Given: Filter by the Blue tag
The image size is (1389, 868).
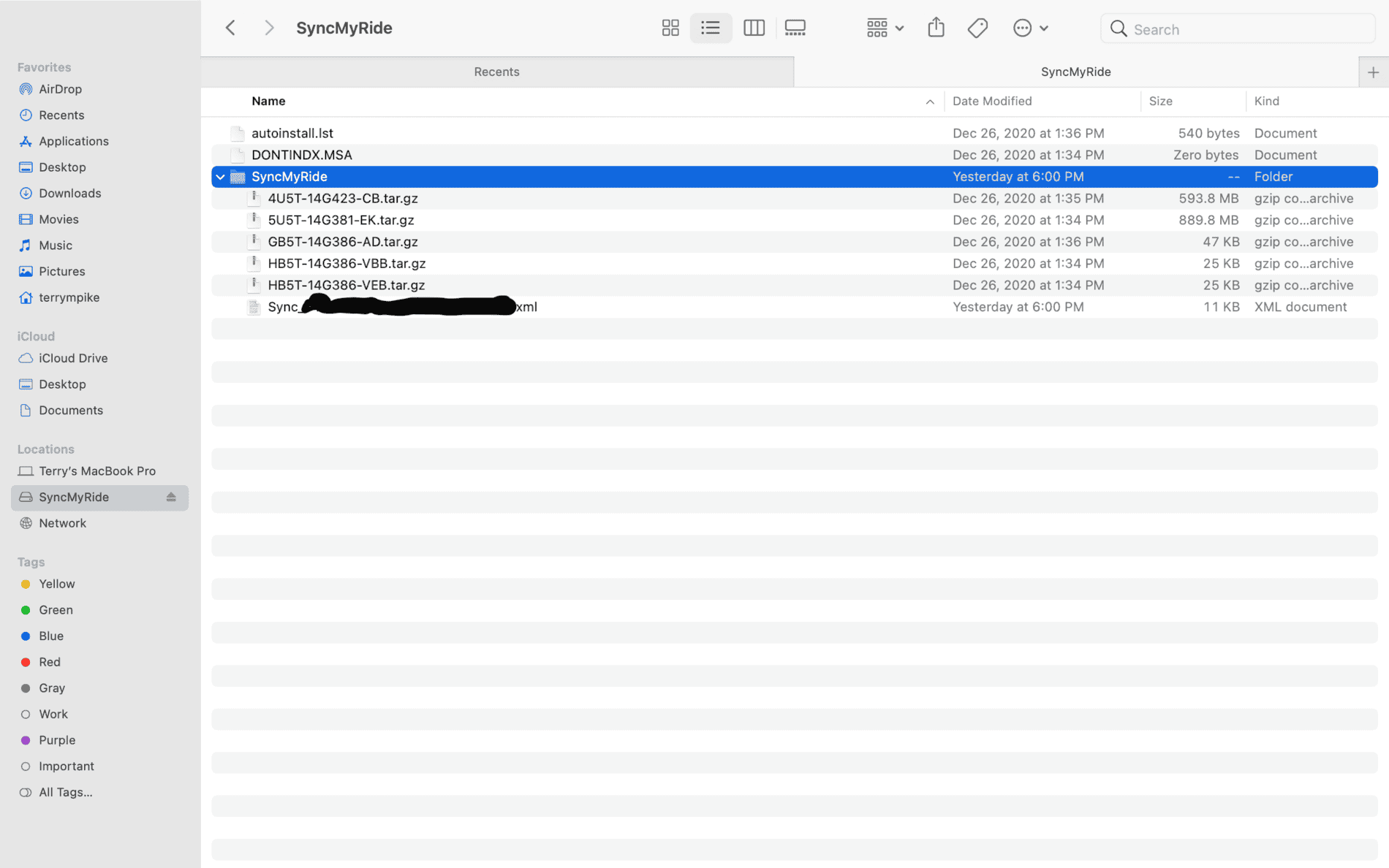Looking at the screenshot, I should pyautogui.click(x=51, y=636).
